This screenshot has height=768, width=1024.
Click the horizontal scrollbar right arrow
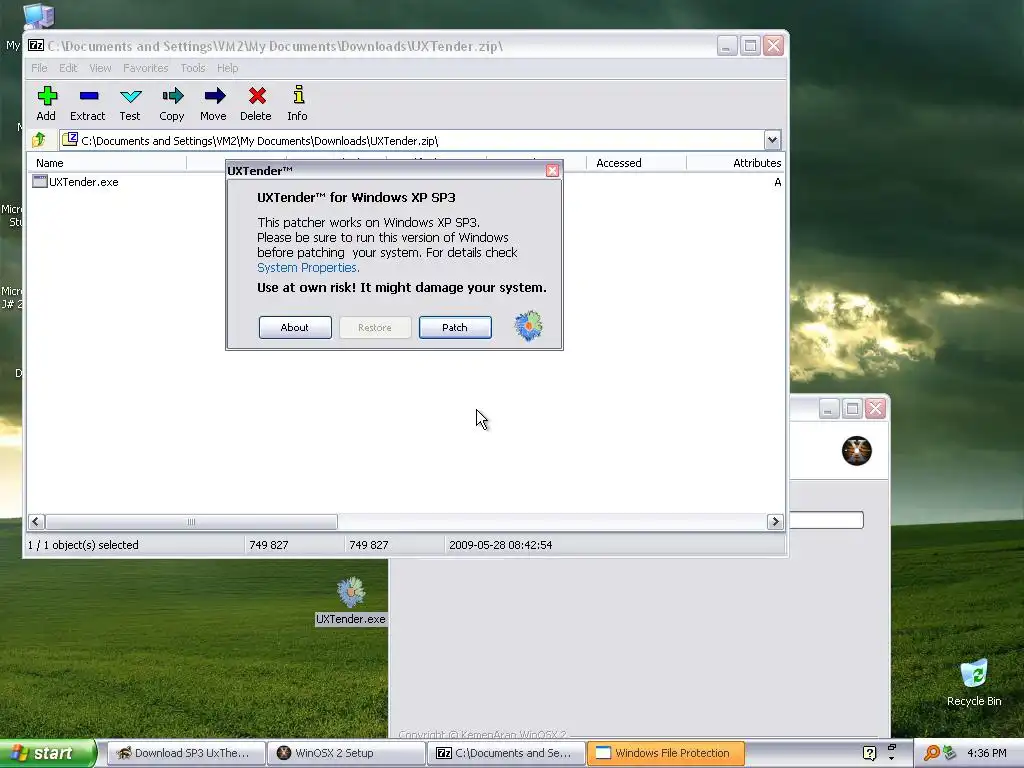775,521
